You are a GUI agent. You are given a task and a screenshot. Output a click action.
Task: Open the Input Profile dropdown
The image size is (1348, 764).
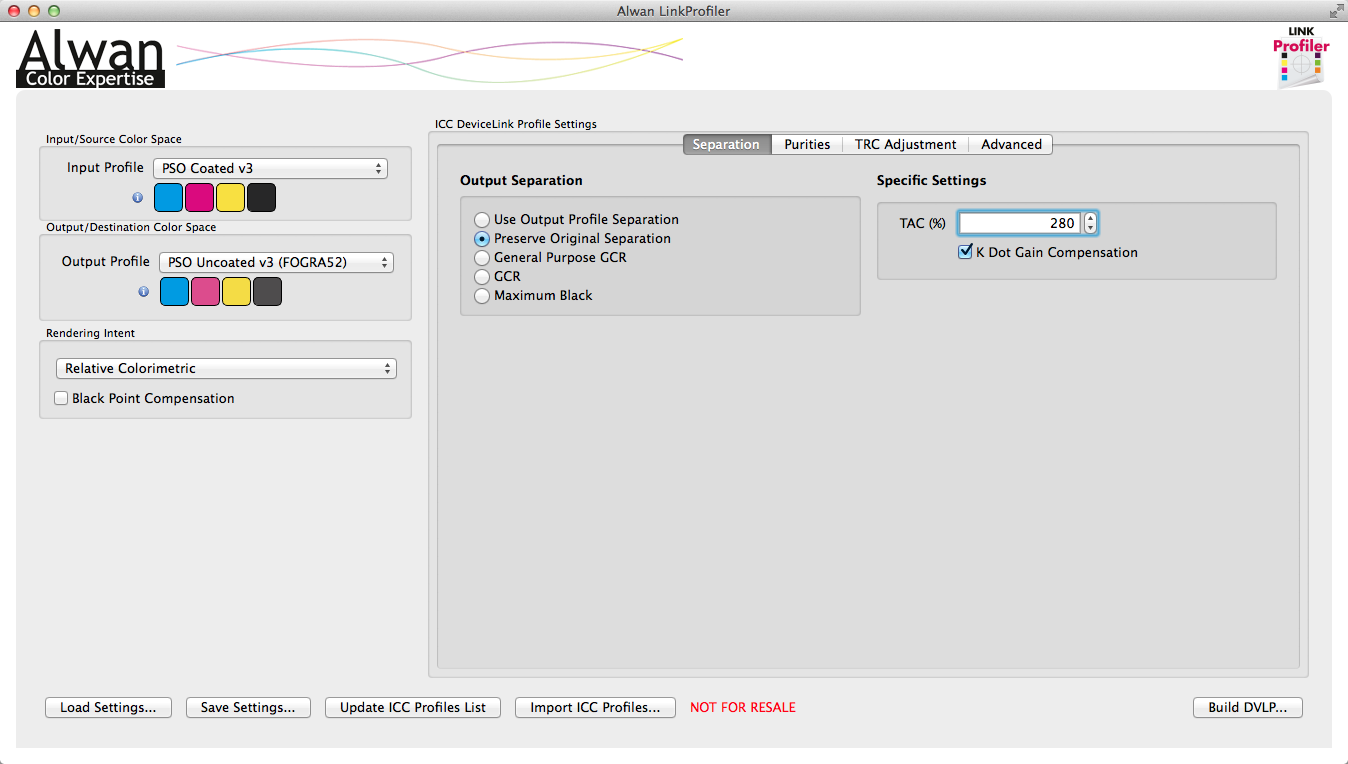point(270,168)
